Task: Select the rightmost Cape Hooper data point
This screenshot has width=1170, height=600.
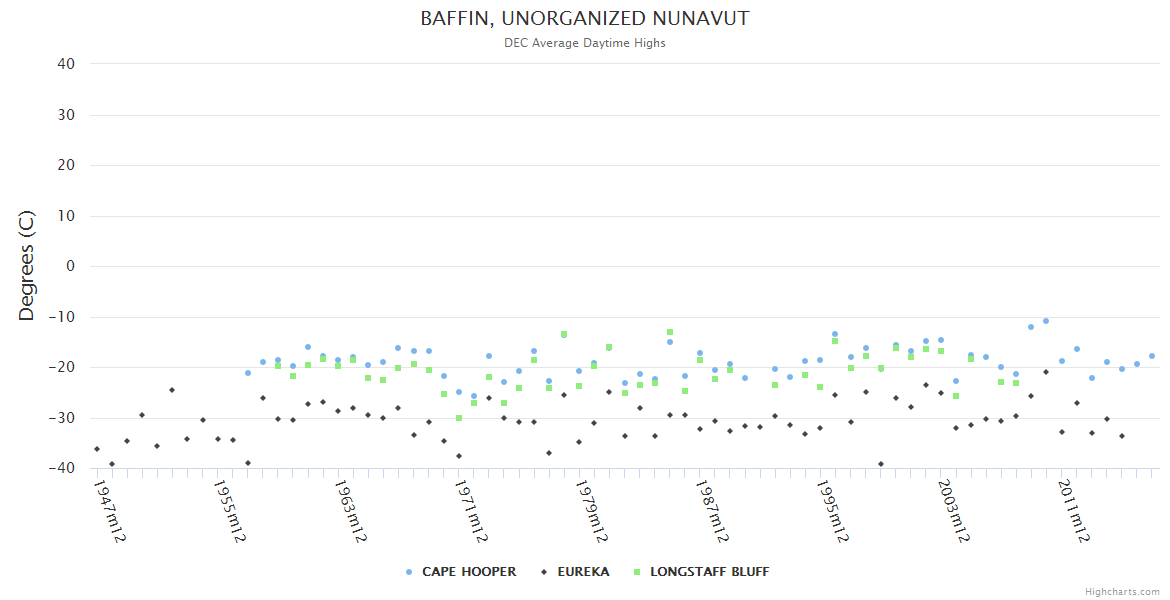Action: 1152,356
